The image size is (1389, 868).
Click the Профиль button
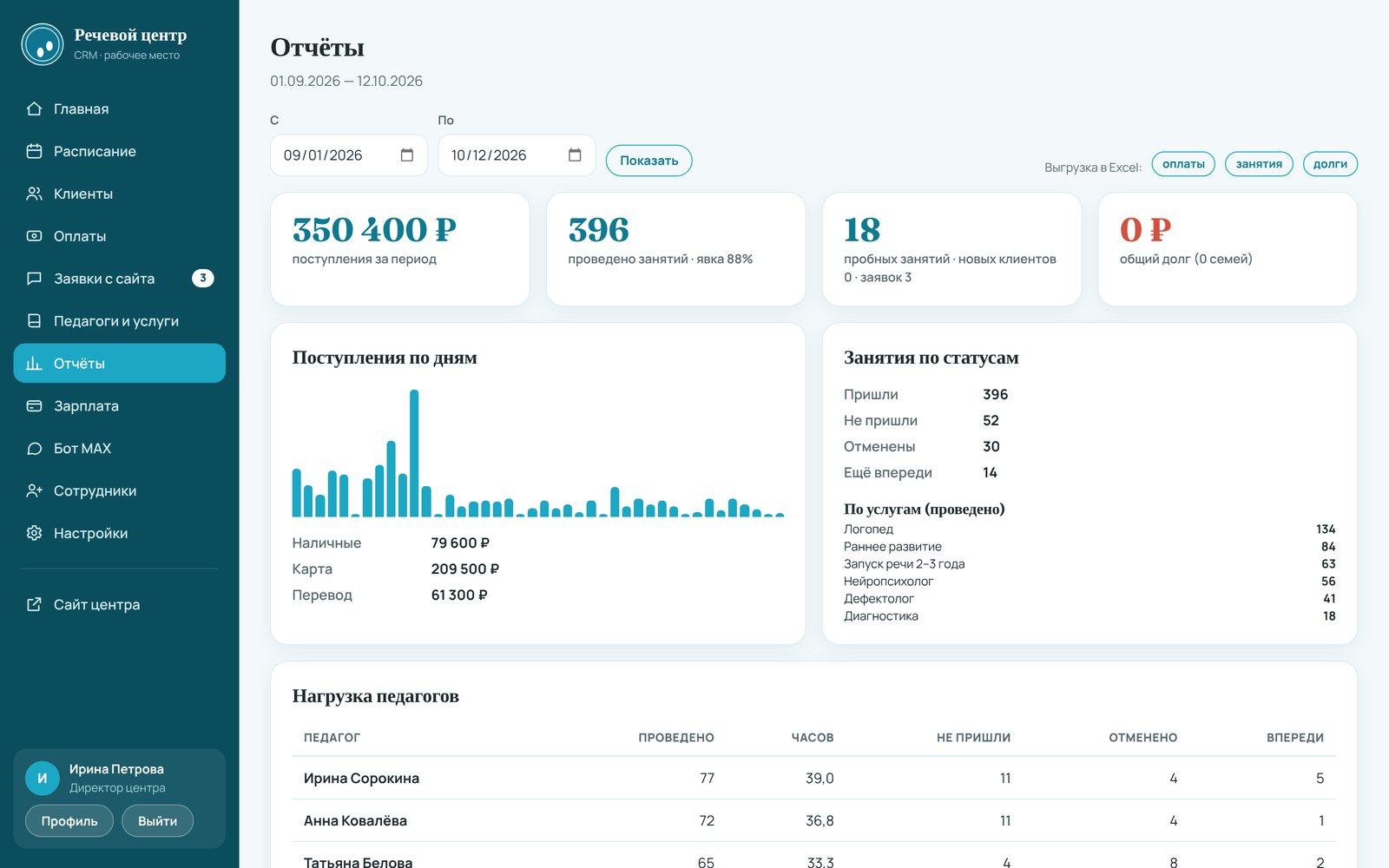pos(69,821)
